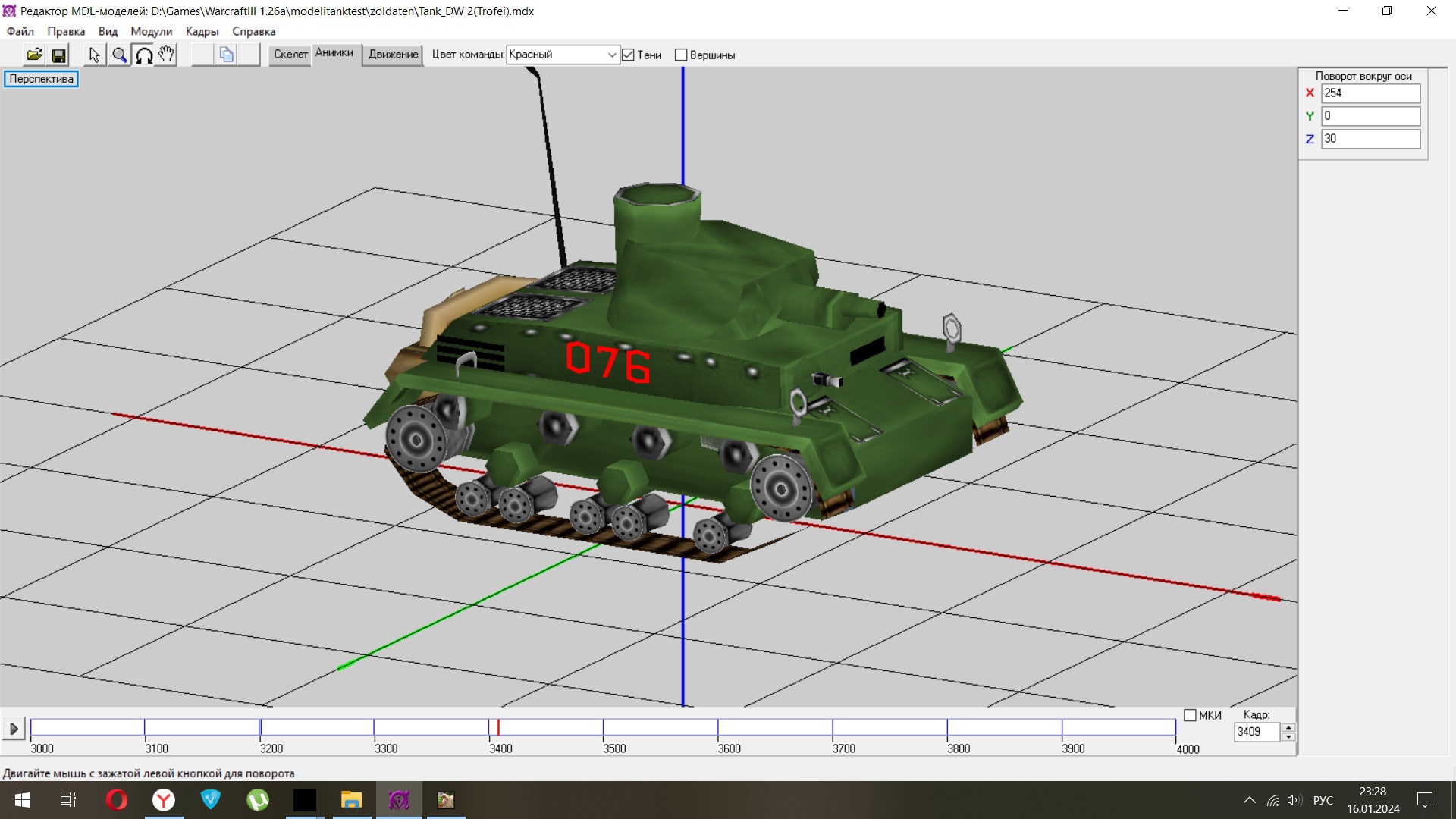
Task: Select the magnifier zoom tool
Action: 119,55
